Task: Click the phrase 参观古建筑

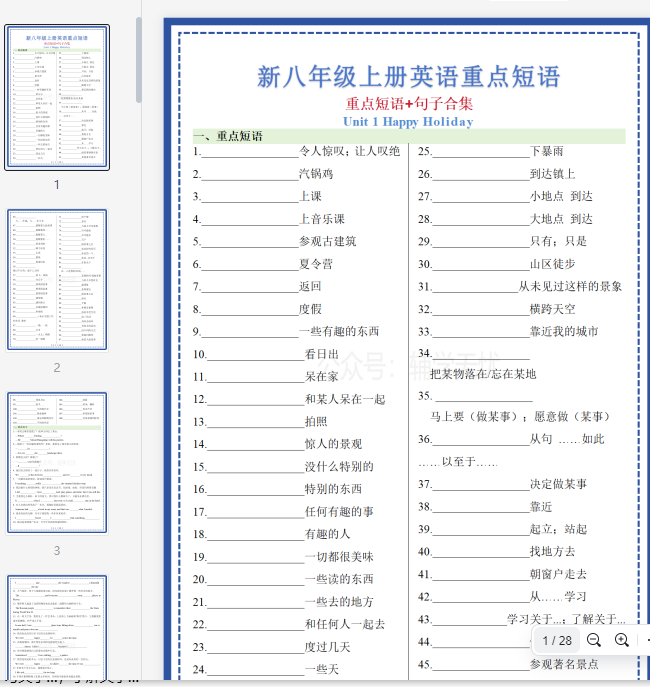Action: pyautogui.click(x=327, y=241)
